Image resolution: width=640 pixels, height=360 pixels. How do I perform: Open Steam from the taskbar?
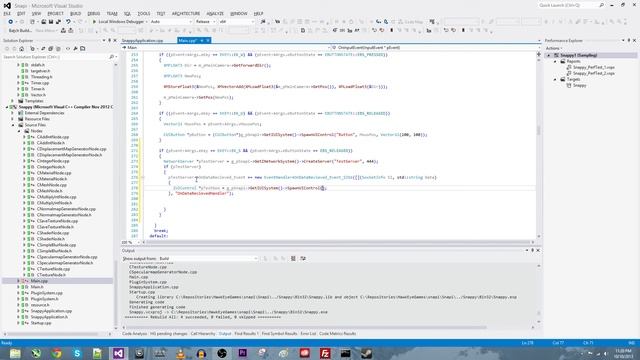366,353
